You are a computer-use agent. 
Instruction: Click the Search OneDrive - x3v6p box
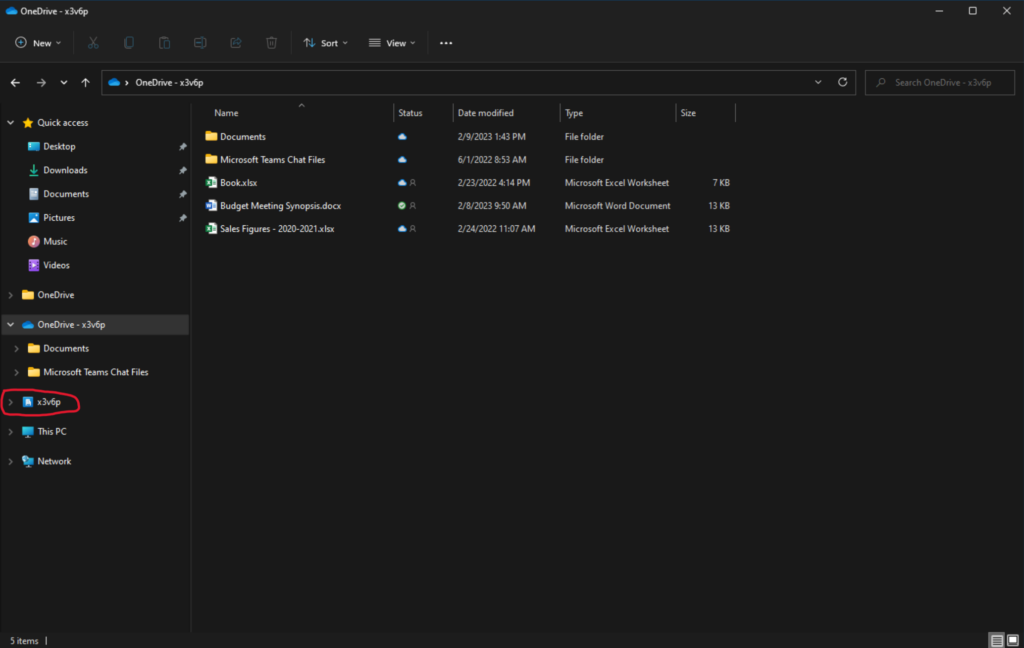[x=940, y=82]
